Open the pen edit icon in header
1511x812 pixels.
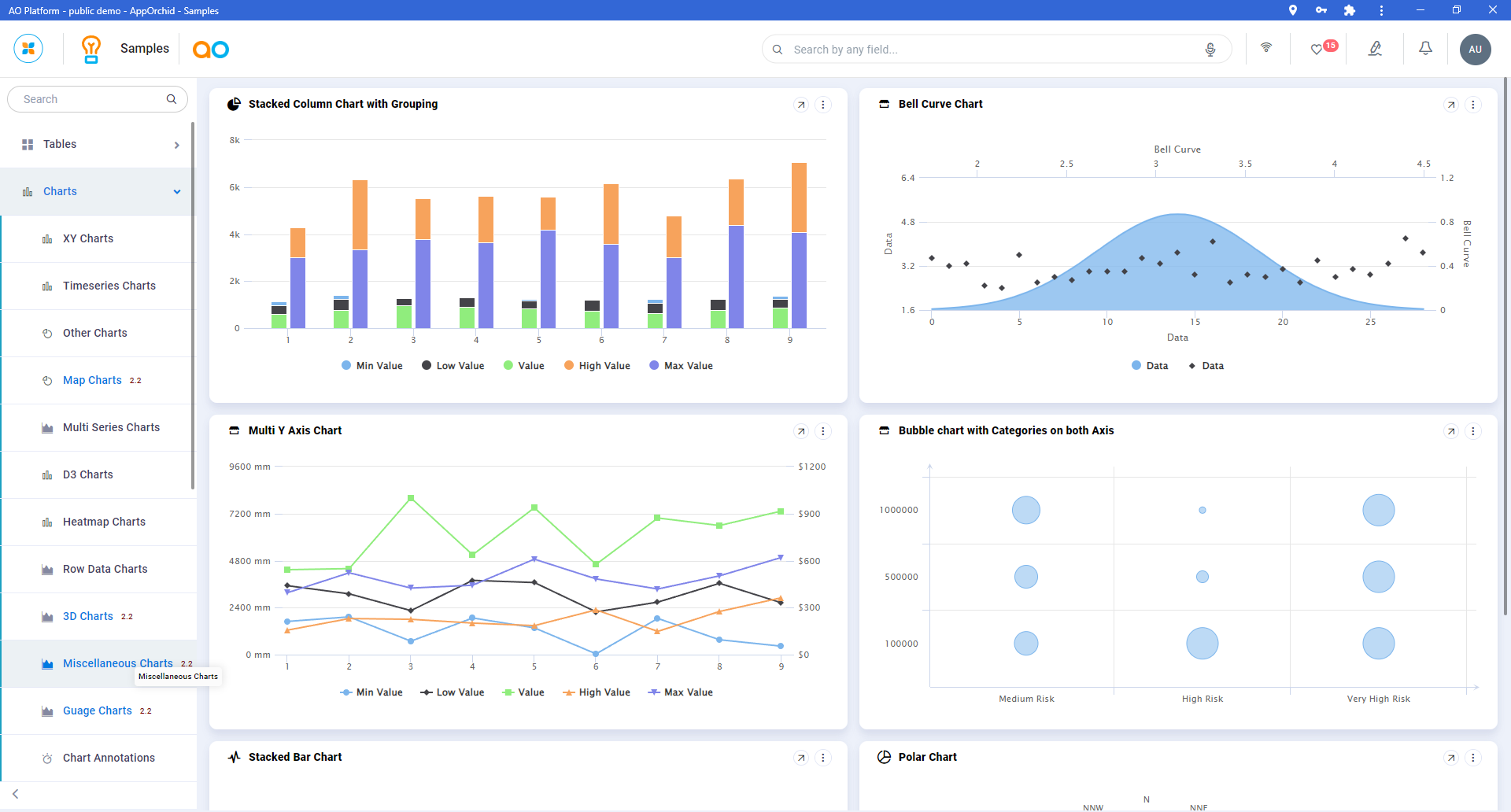pyautogui.click(x=1375, y=49)
